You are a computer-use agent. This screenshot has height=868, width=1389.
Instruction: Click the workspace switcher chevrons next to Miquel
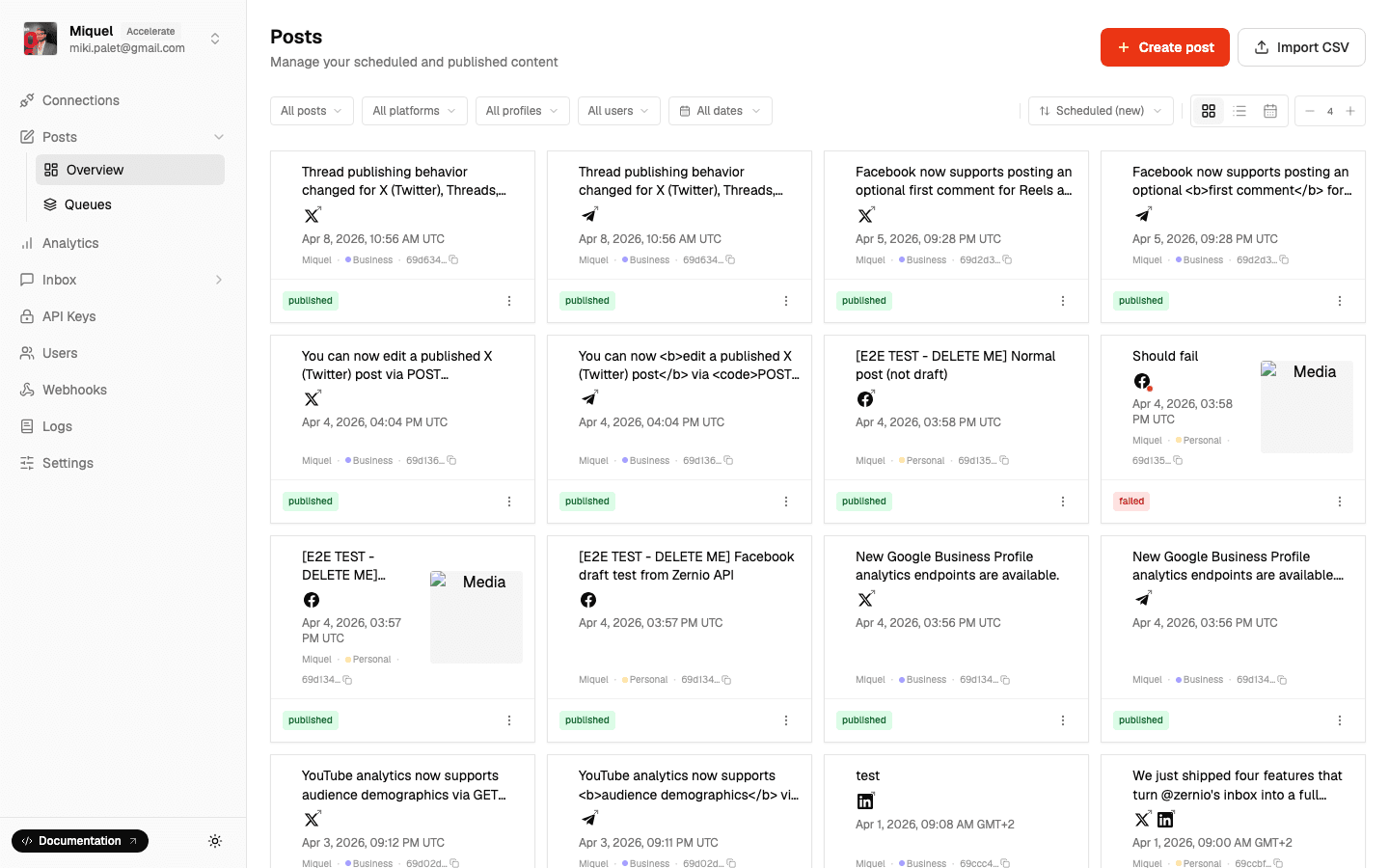[x=215, y=38]
